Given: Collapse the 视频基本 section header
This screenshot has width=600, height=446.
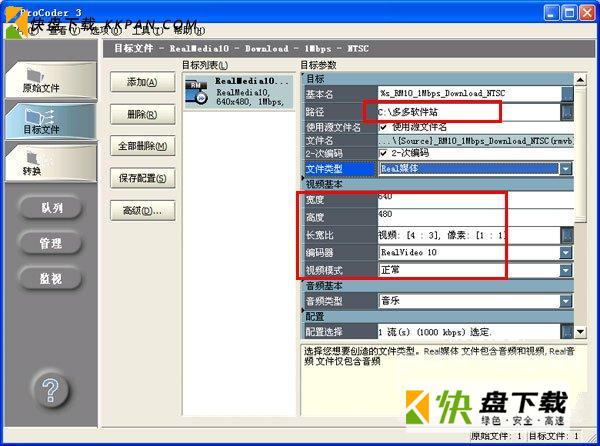Looking at the screenshot, I should coord(437,184).
